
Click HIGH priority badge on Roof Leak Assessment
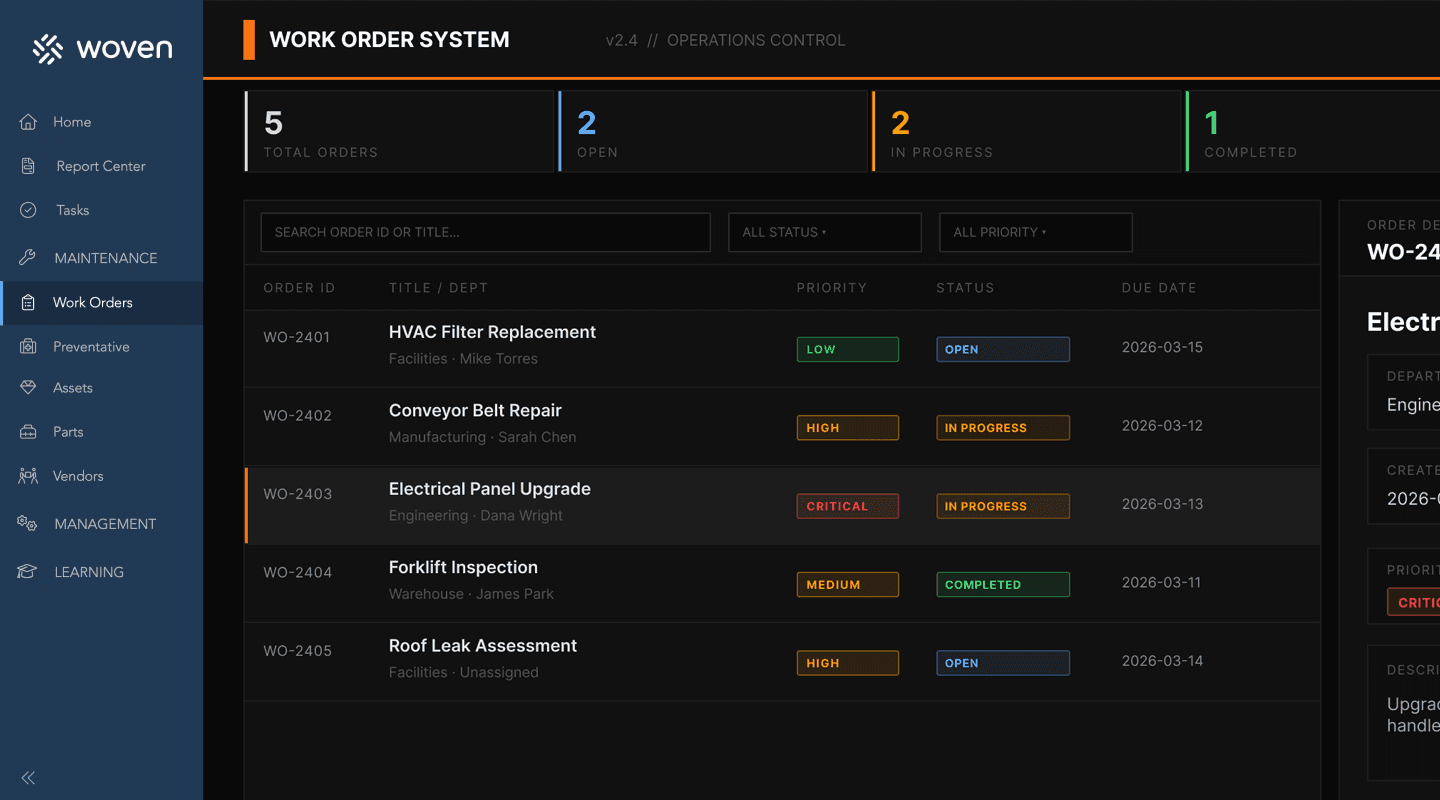tap(848, 663)
